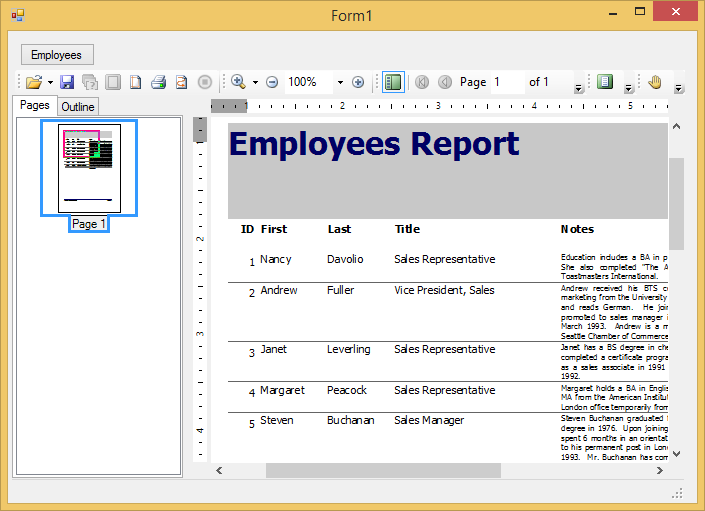Click the zoom in magnifier icon

point(238,82)
